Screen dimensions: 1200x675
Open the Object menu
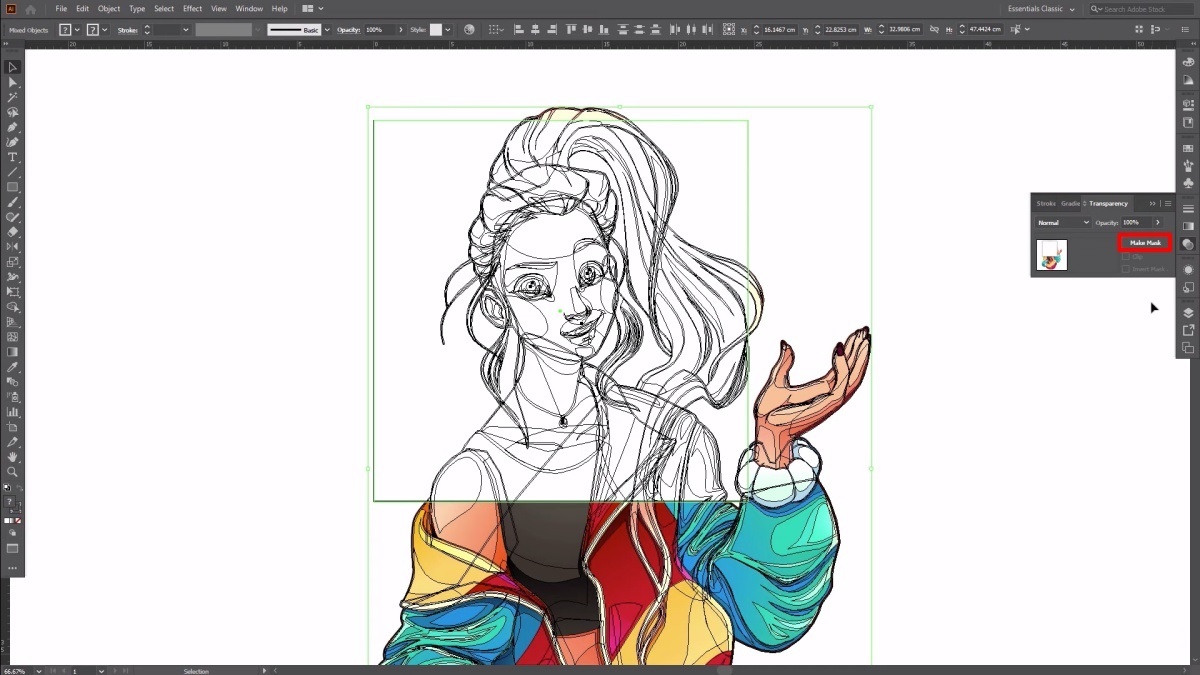(x=109, y=9)
